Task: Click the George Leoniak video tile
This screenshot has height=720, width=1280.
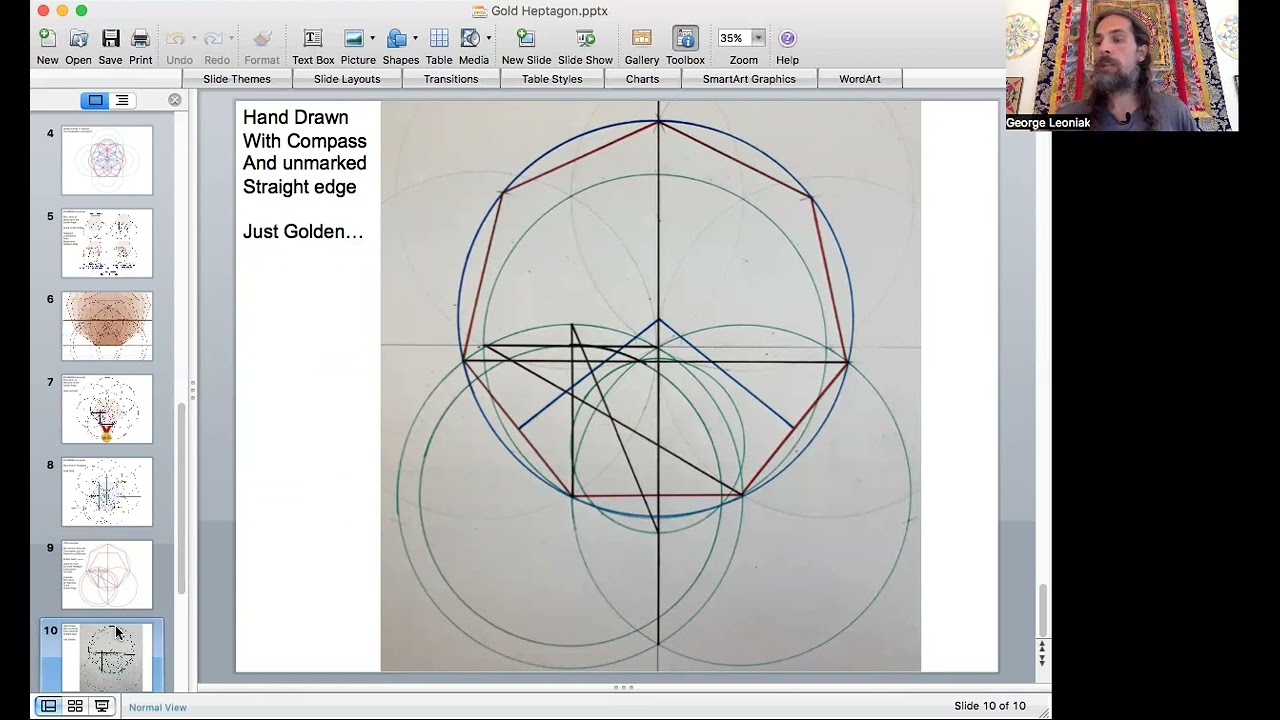Action: [x=1122, y=66]
